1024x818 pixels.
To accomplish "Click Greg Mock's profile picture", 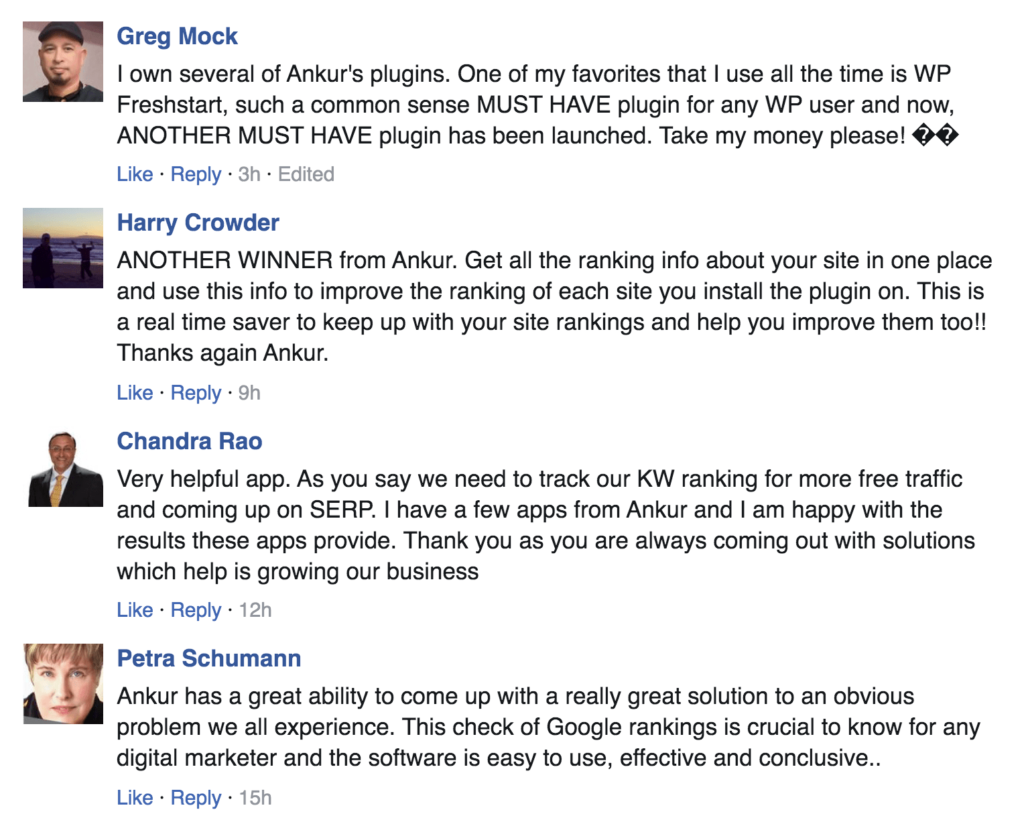I will tap(63, 61).
